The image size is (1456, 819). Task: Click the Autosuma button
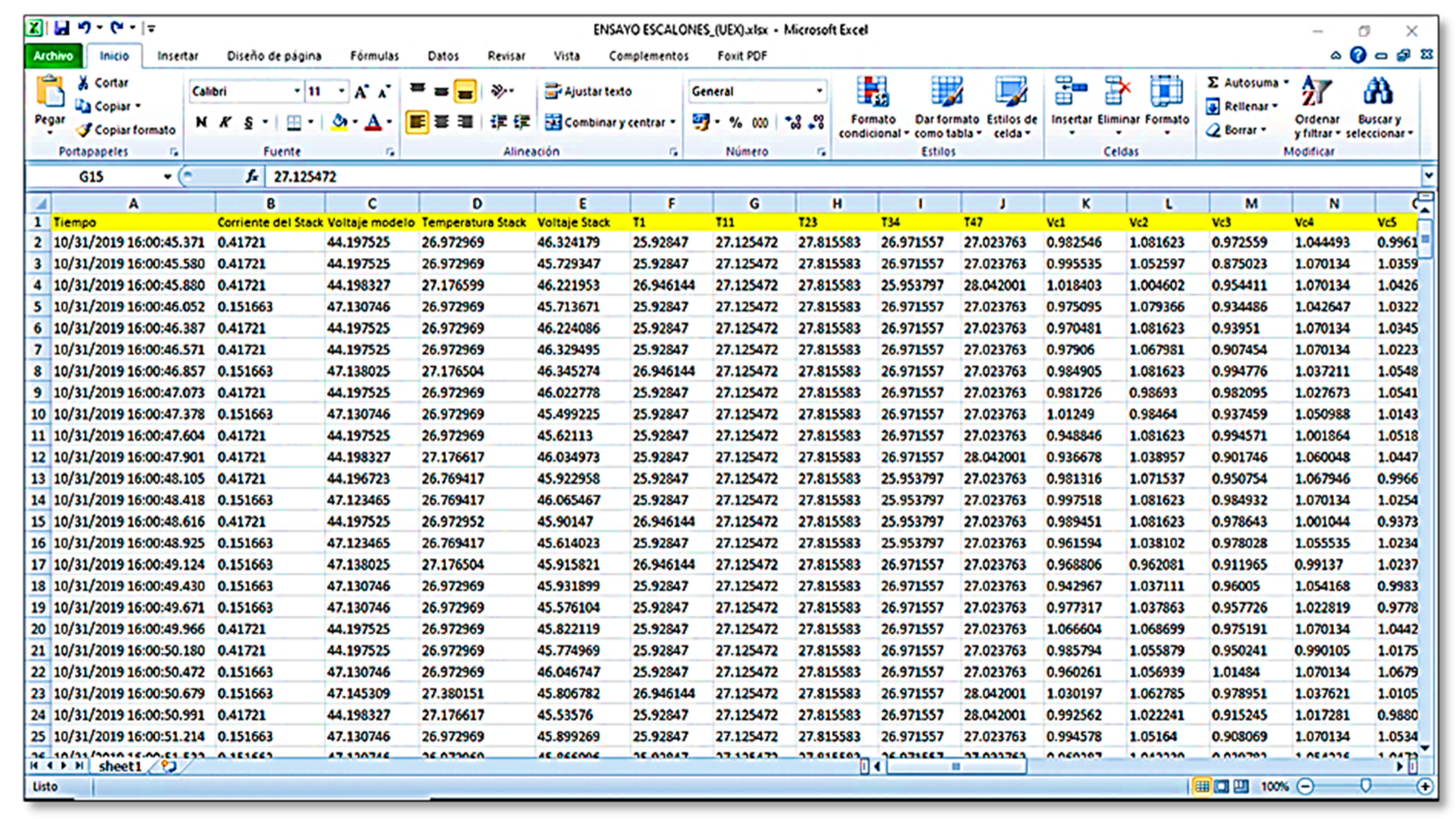click(x=1243, y=82)
